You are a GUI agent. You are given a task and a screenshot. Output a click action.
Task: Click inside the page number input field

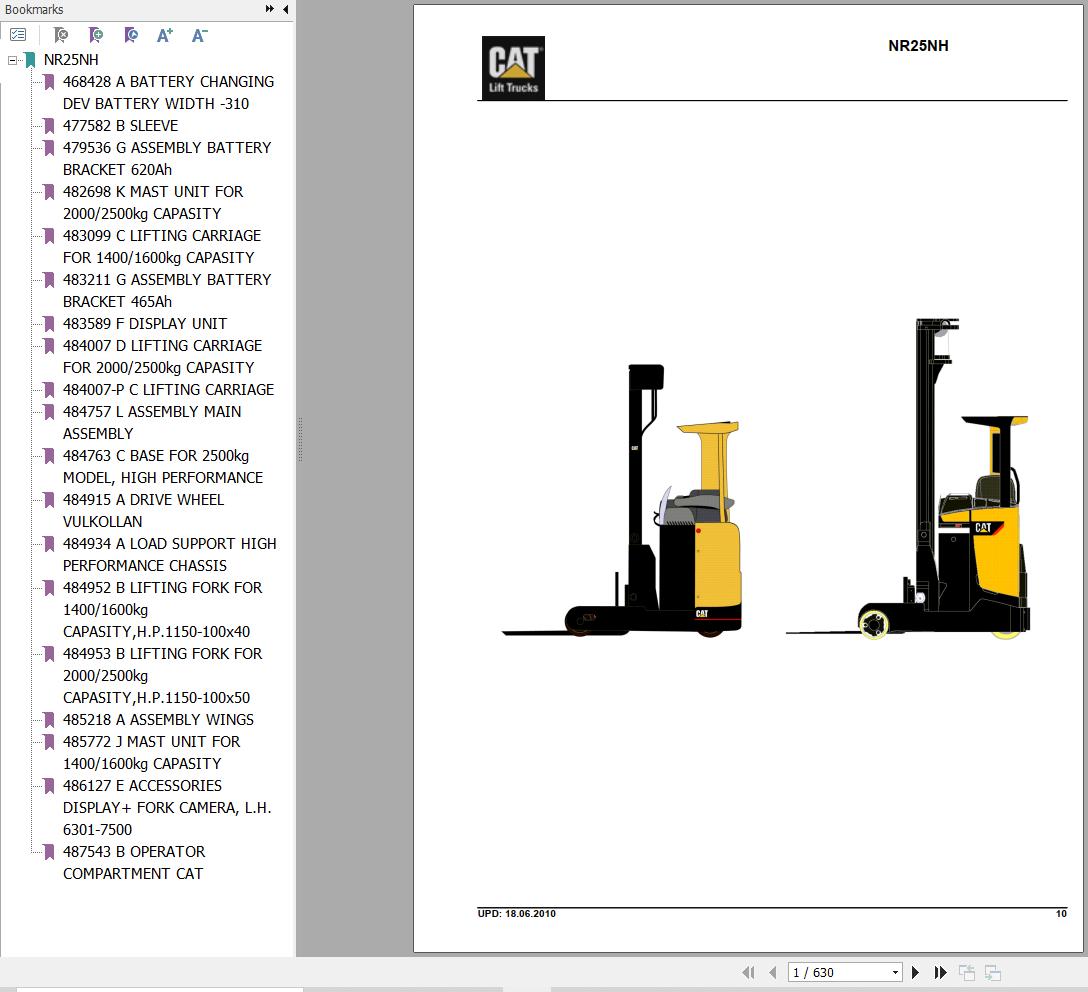click(830, 971)
